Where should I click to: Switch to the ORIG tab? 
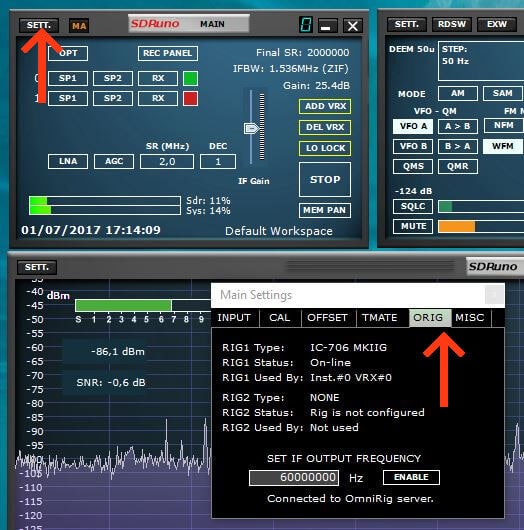[429, 318]
